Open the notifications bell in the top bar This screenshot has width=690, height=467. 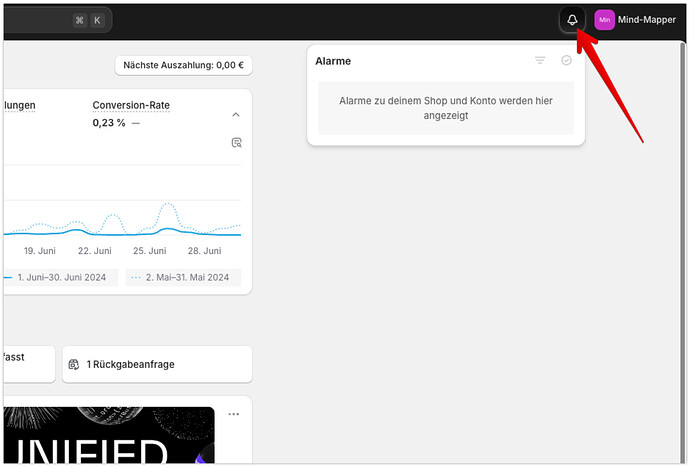572,20
